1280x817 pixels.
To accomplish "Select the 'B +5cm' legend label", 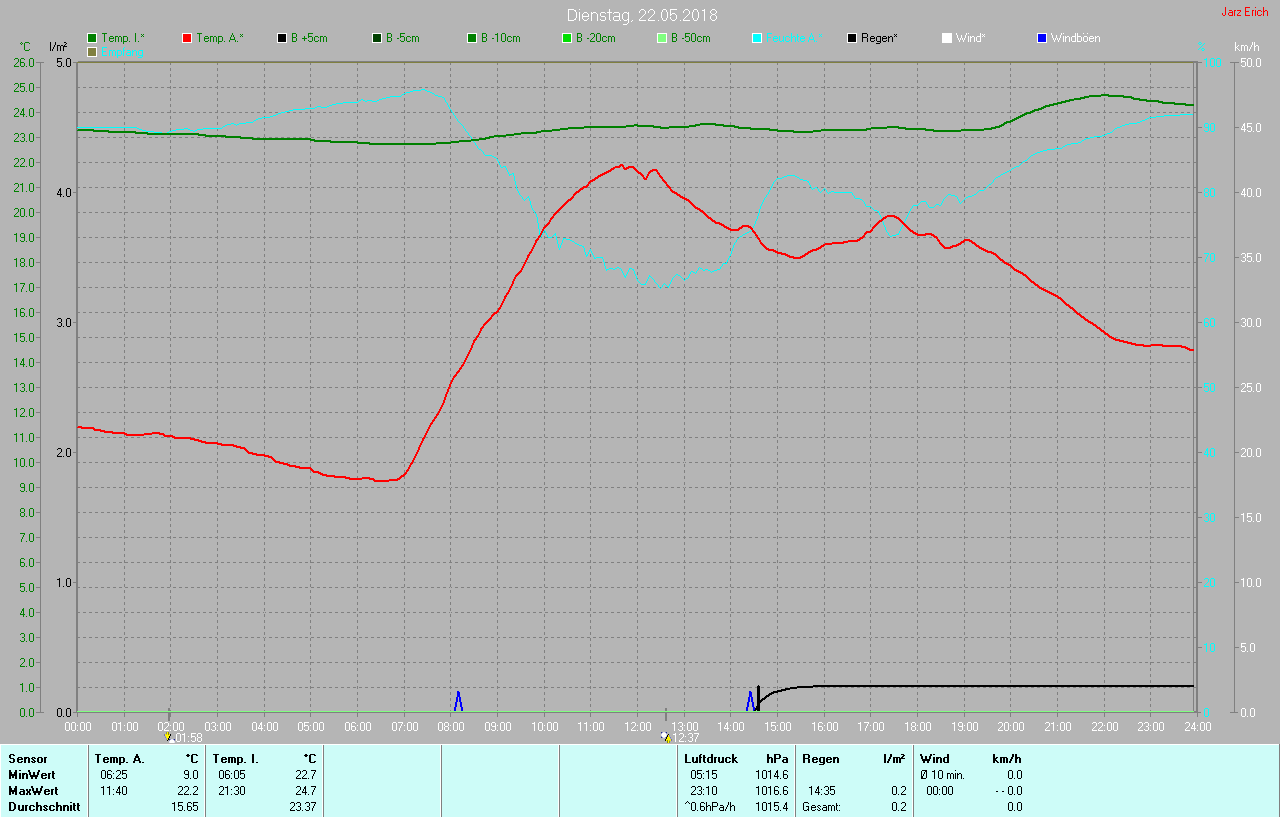I will [x=309, y=38].
